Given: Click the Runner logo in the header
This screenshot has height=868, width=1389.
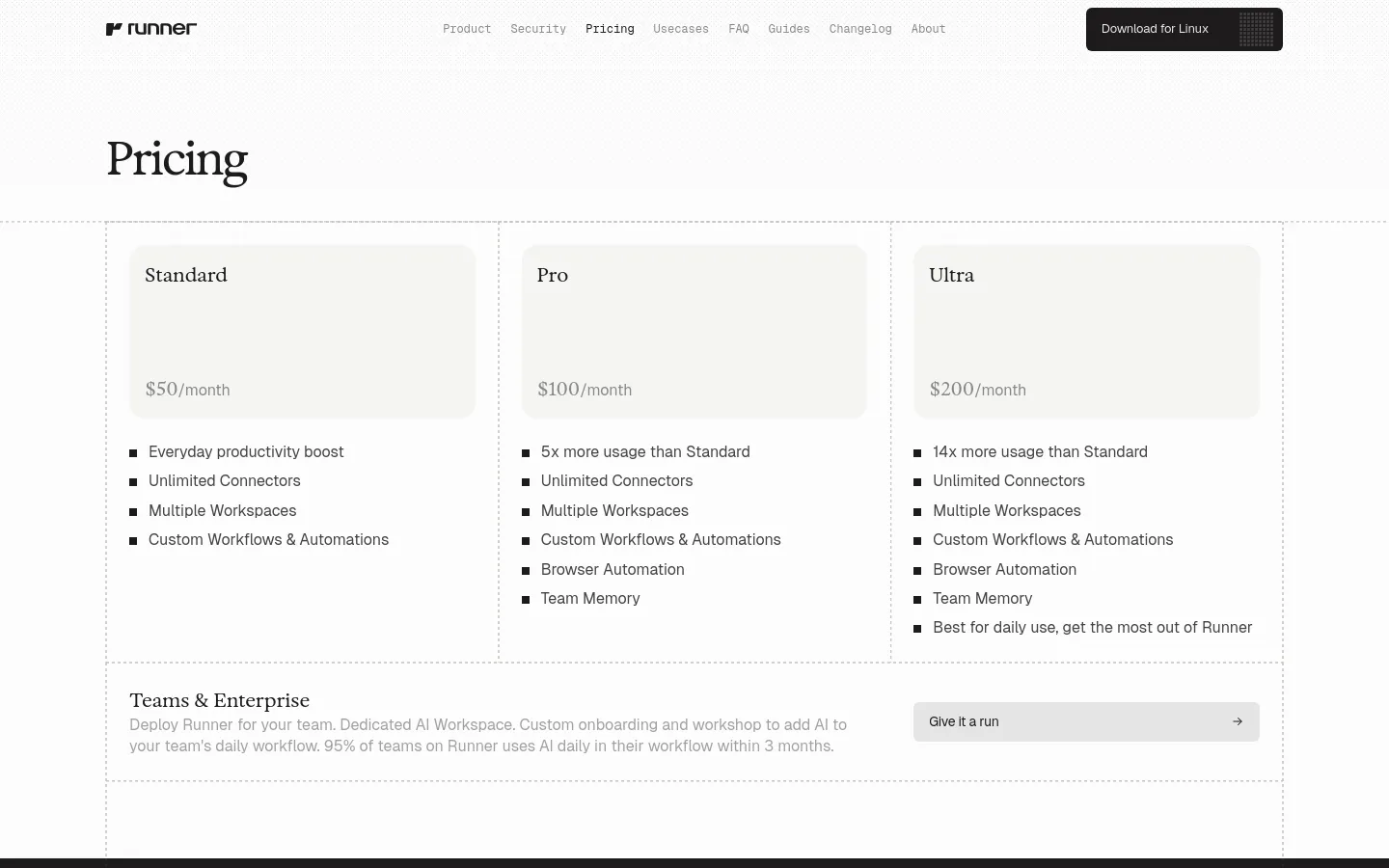Looking at the screenshot, I should pos(151,29).
